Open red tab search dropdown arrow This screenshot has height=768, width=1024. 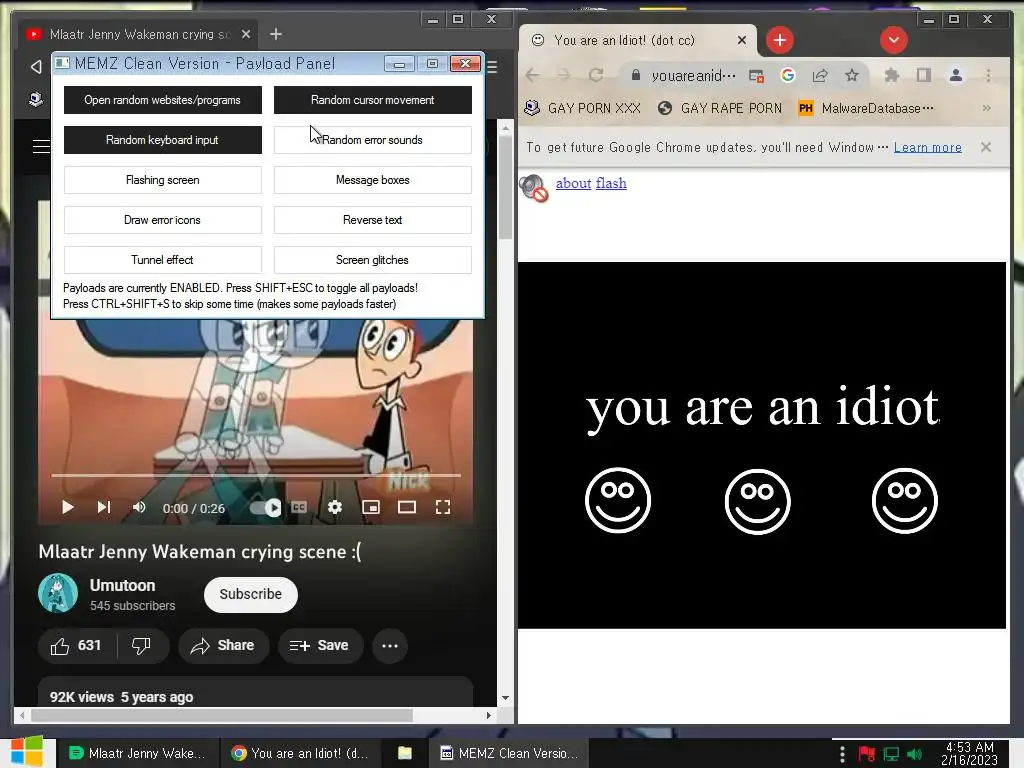pos(893,40)
